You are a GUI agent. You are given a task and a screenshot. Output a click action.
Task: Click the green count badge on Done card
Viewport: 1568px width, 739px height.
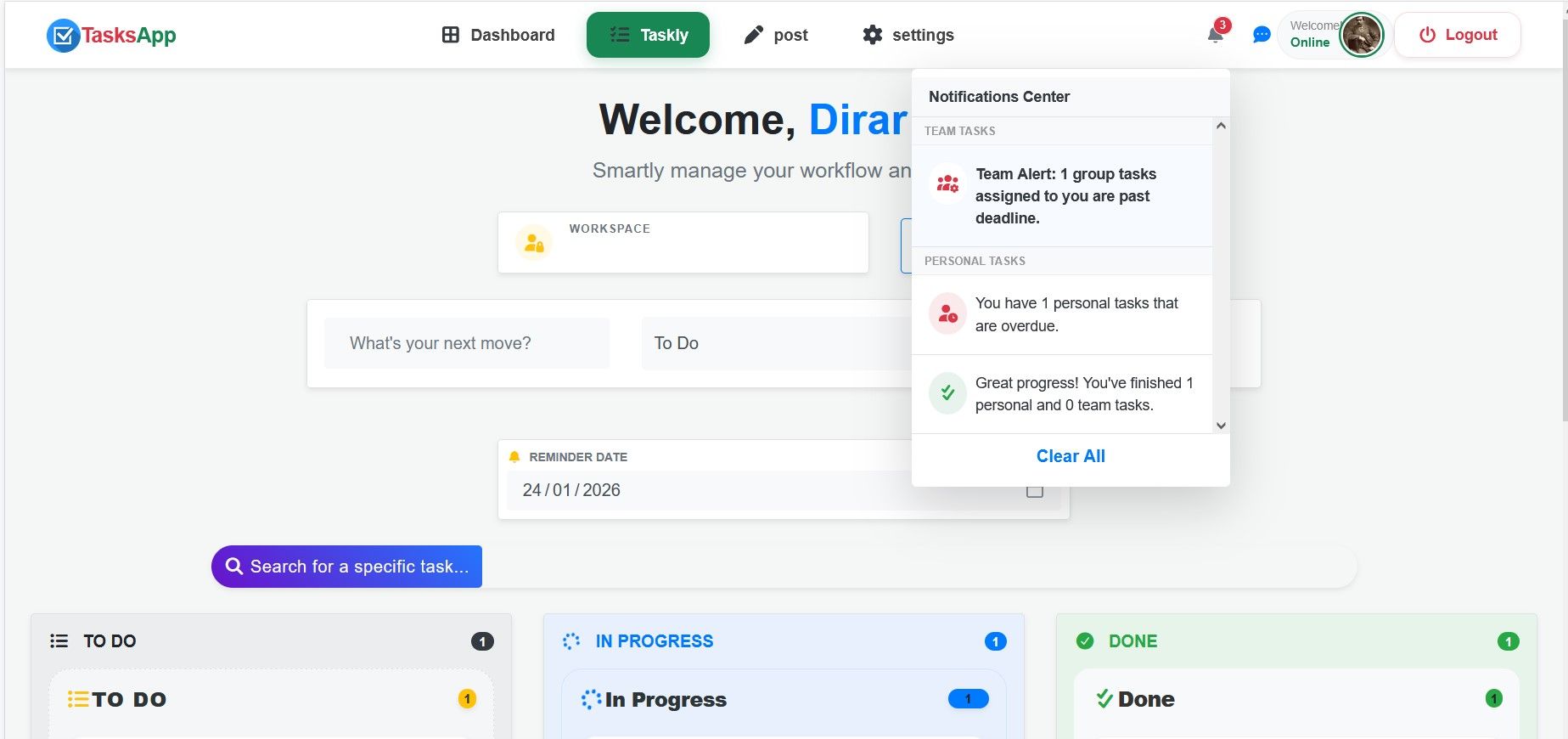pyautogui.click(x=1494, y=699)
